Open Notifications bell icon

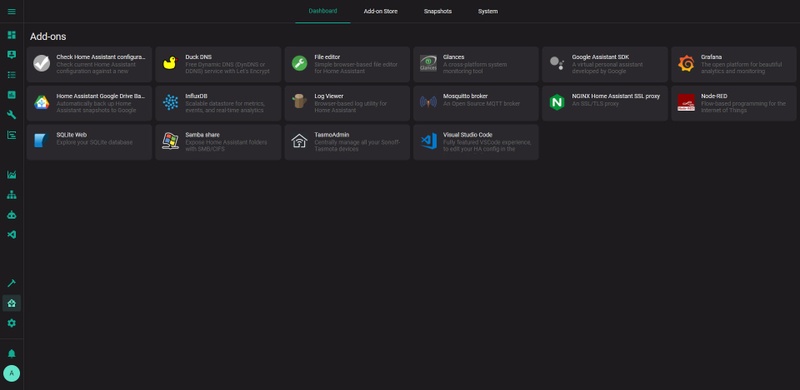[x=11, y=354]
